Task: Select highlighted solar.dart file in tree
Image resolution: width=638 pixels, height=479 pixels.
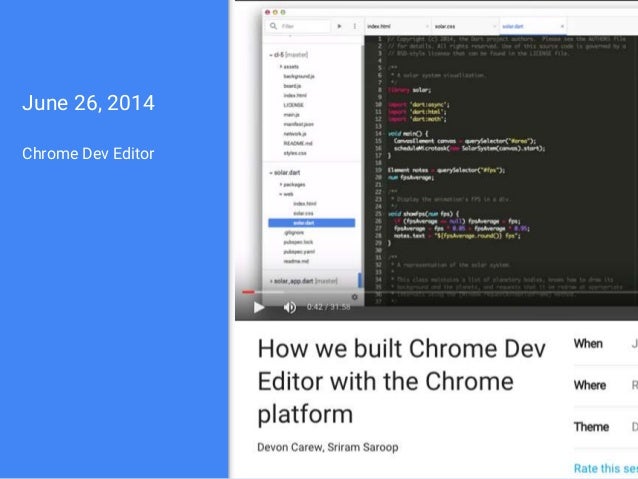Action: pyautogui.click(x=312, y=223)
